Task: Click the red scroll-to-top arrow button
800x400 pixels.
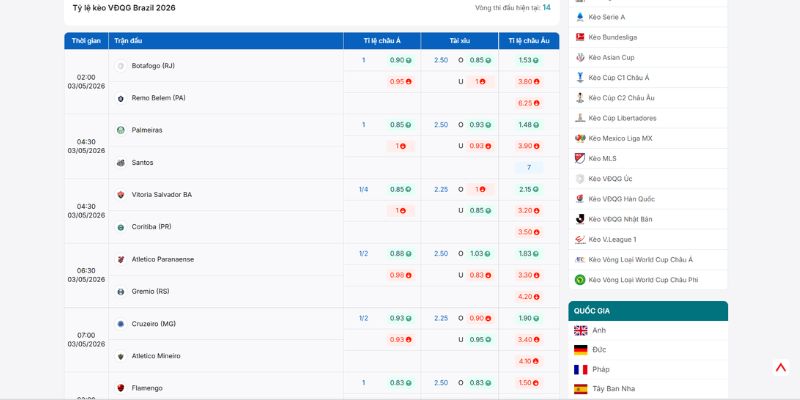Action: coord(781,367)
